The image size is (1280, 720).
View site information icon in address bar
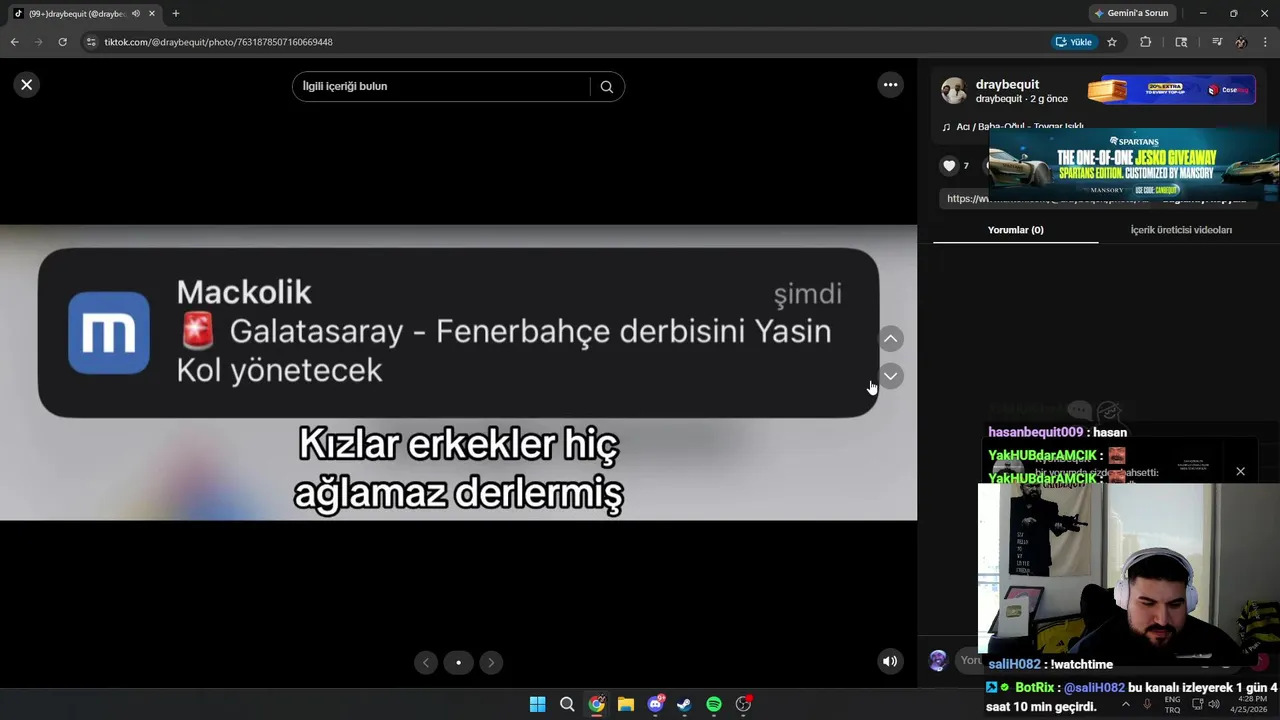point(91,42)
